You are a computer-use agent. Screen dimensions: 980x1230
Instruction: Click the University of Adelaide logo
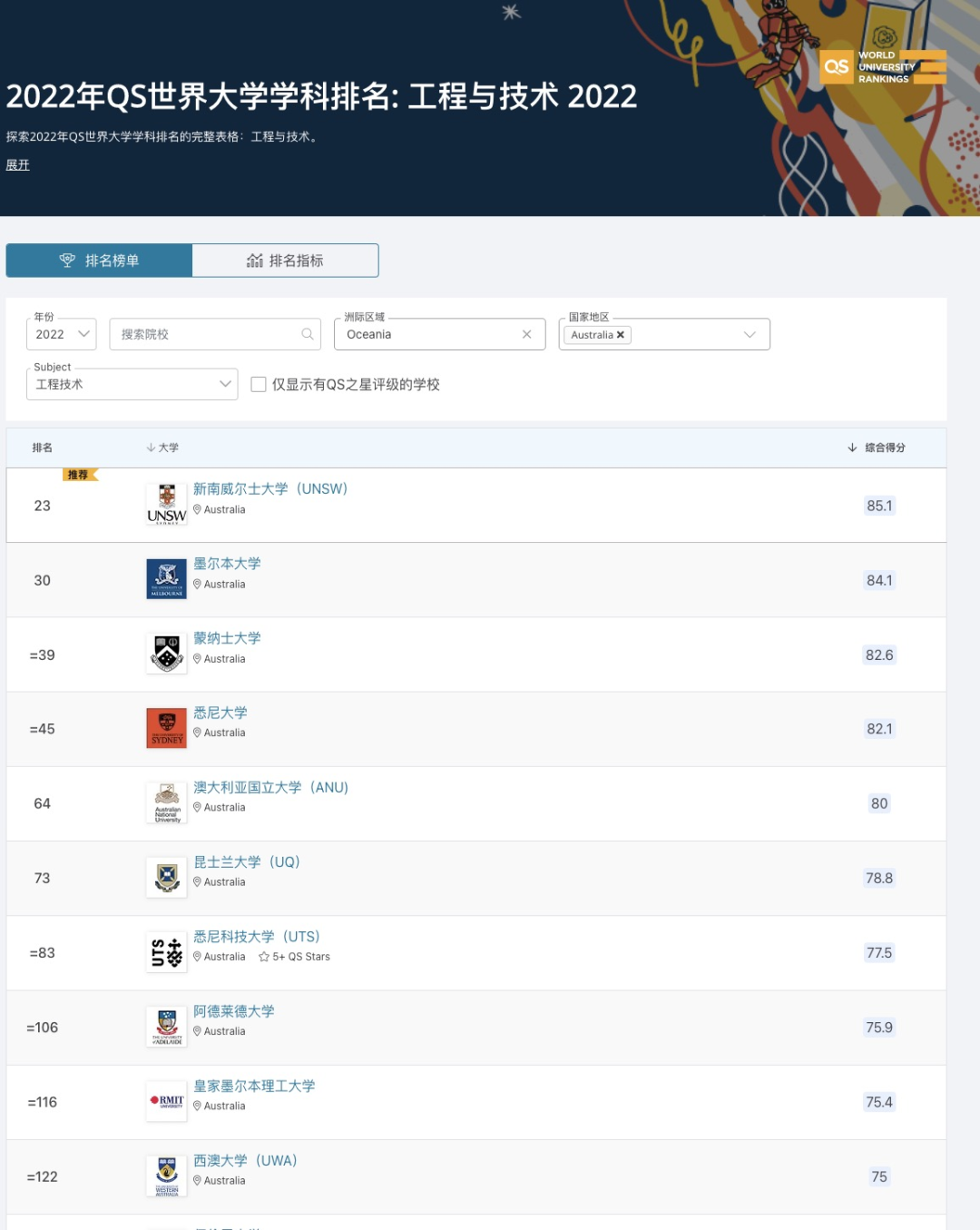(x=167, y=1027)
